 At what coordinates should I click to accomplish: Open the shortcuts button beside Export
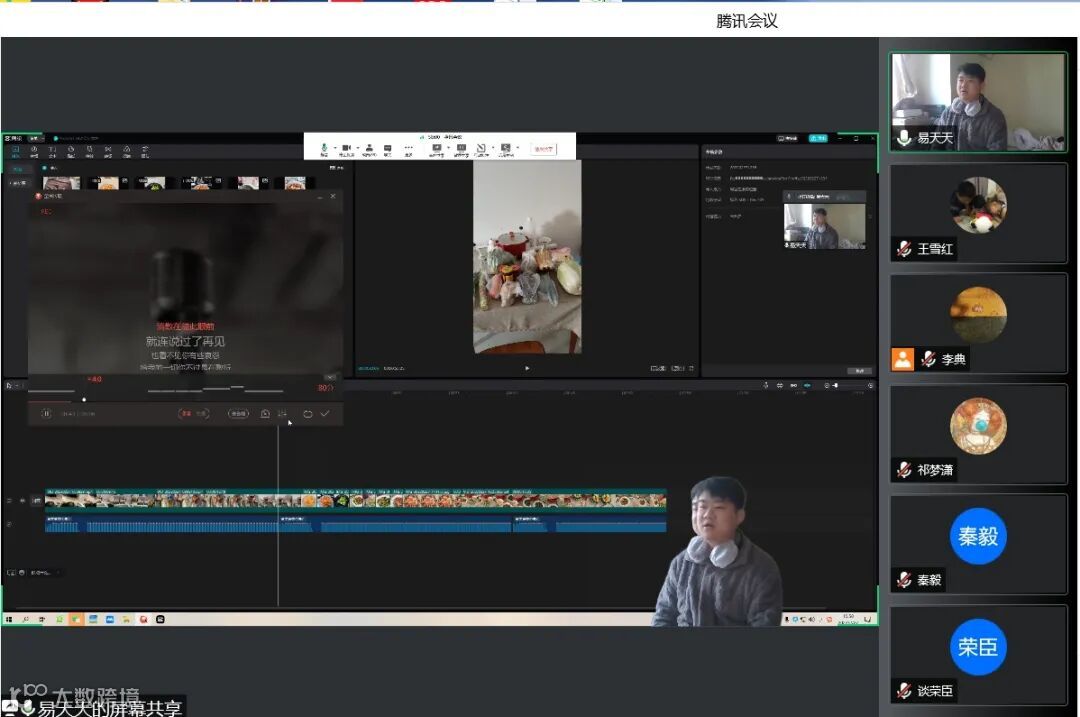click(x=788, y=138)
